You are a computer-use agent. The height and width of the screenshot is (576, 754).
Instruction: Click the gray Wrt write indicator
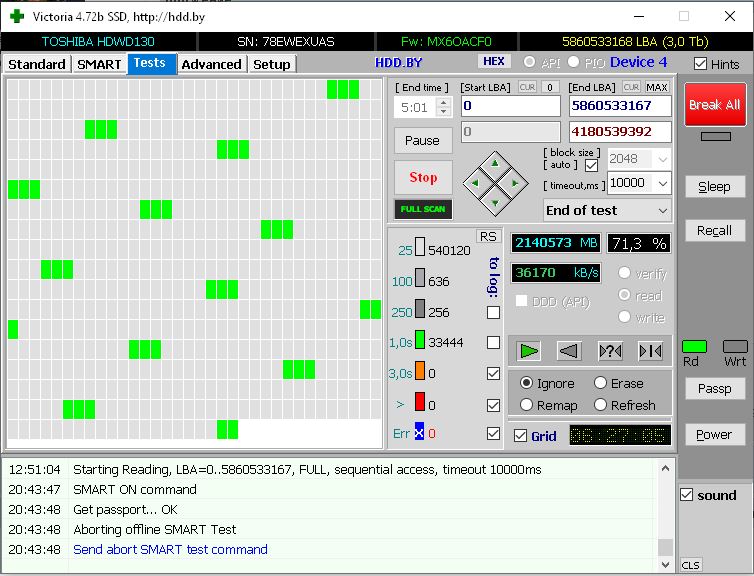tap(735, 346)
